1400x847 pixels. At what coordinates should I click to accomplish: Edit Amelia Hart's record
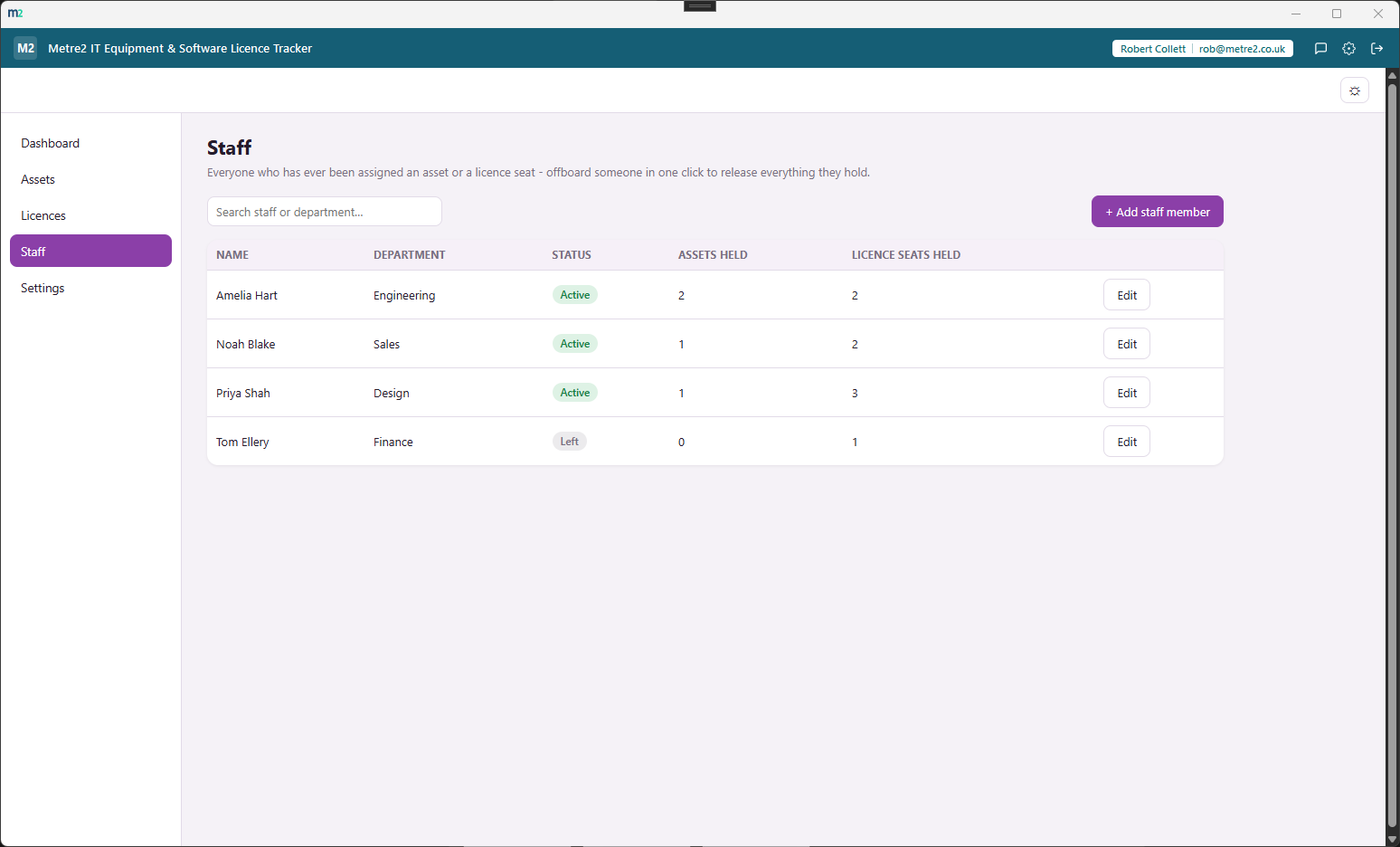[1127, 295]
